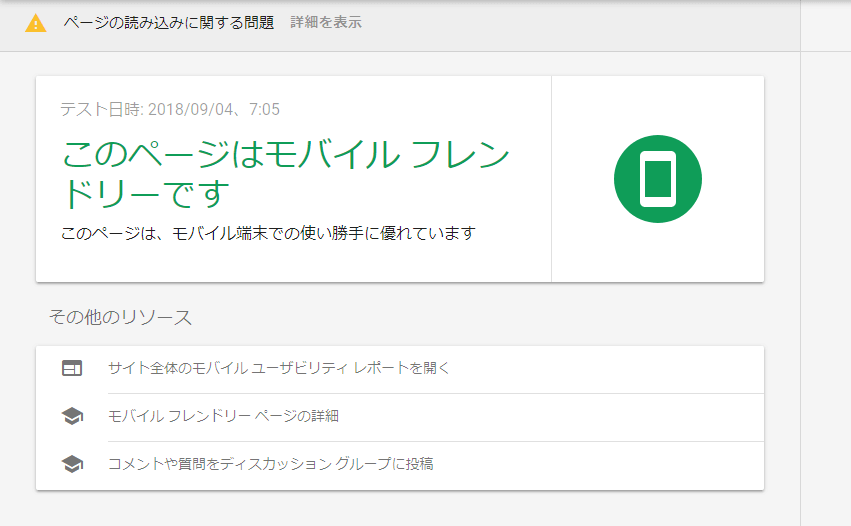Click the このページはモバイル フレンドリーです headline
The width and height of the screenshot is (851, 526).
285,174
